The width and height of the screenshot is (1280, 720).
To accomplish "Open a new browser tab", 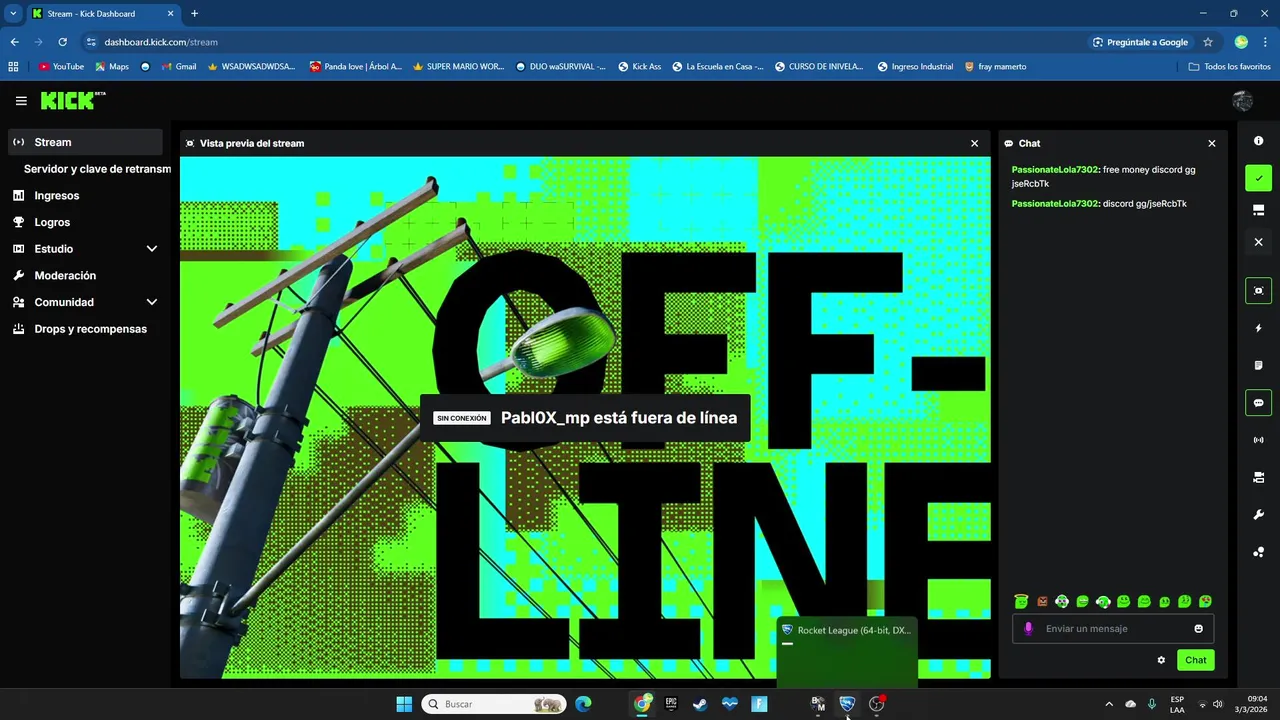I will pos(194,14).
